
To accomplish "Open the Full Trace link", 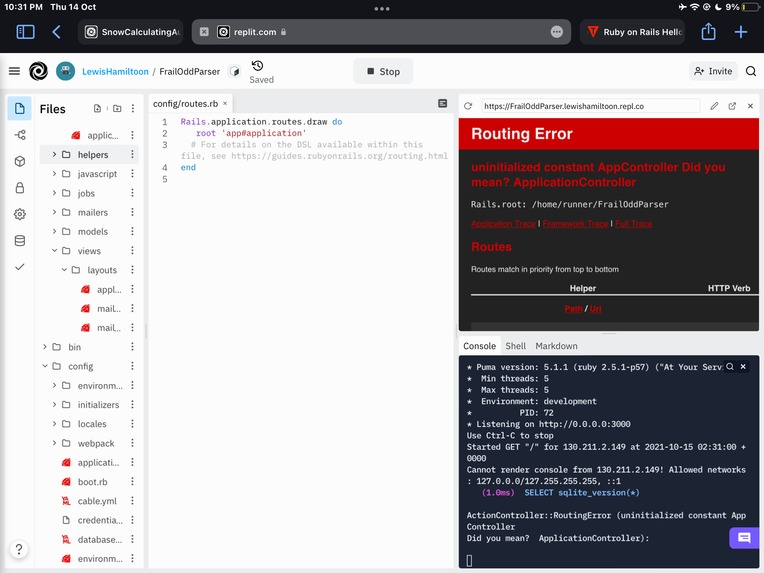I will (x=633, y=224).
